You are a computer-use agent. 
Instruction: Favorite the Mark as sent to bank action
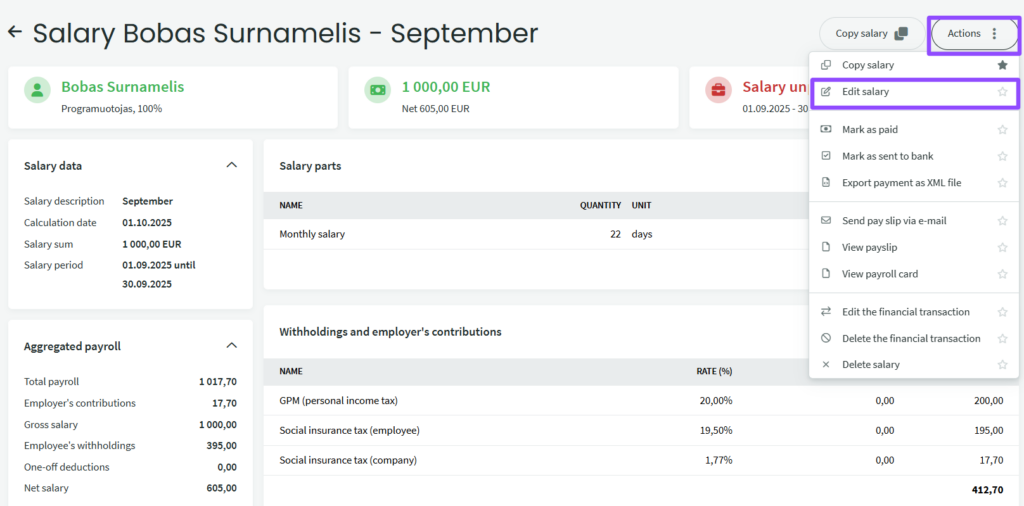point(1002,156)
